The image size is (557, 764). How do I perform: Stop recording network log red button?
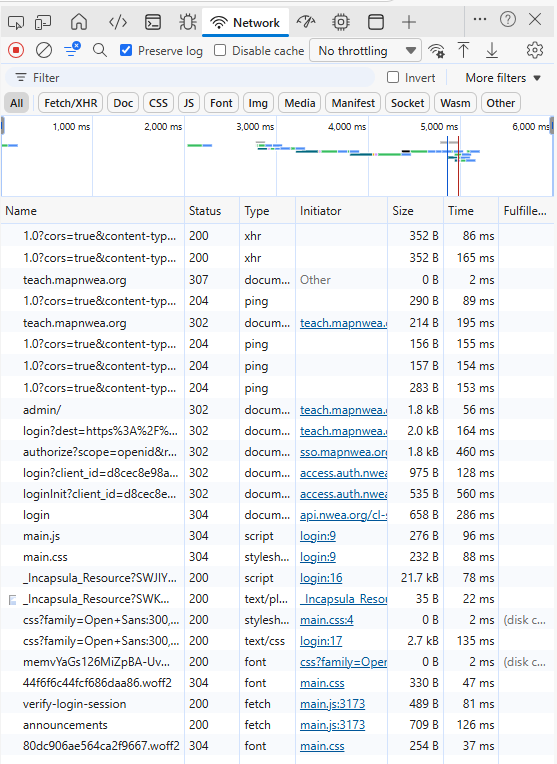click(16, 50)
